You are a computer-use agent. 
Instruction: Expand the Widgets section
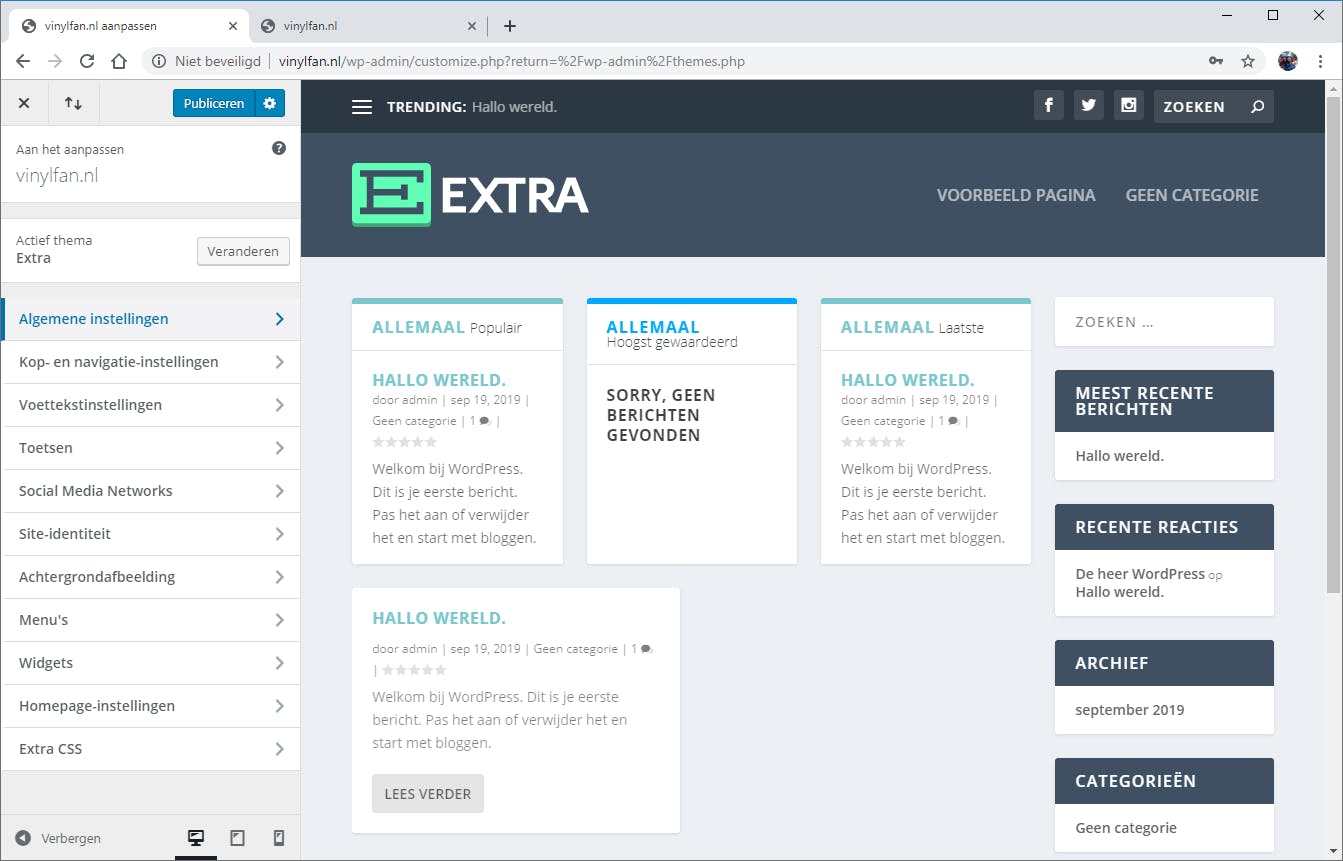(x=150, y=663)
